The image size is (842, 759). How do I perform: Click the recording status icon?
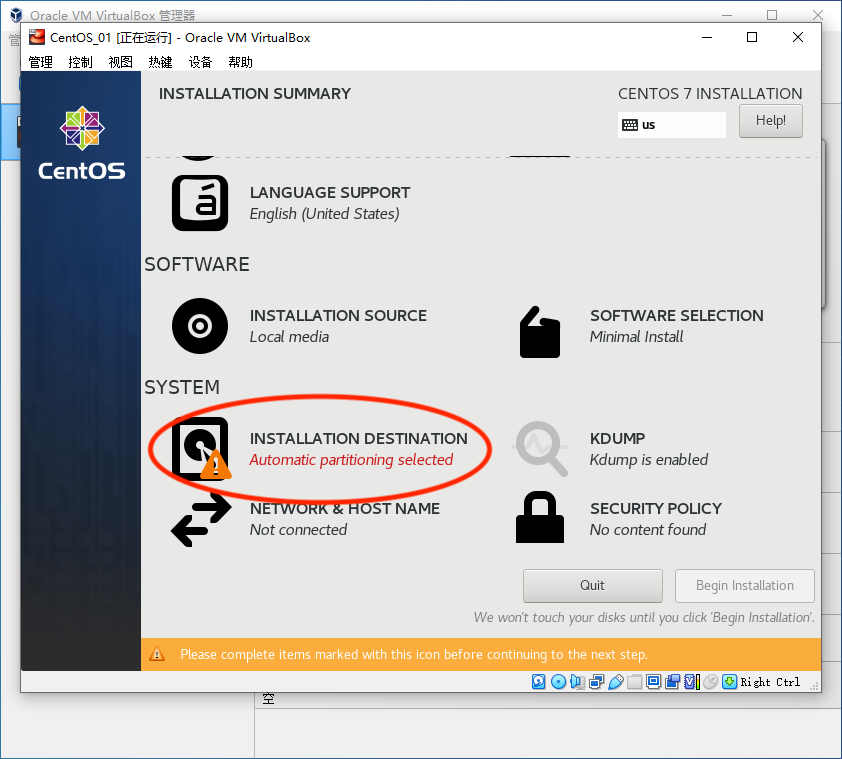click(672, 682)
